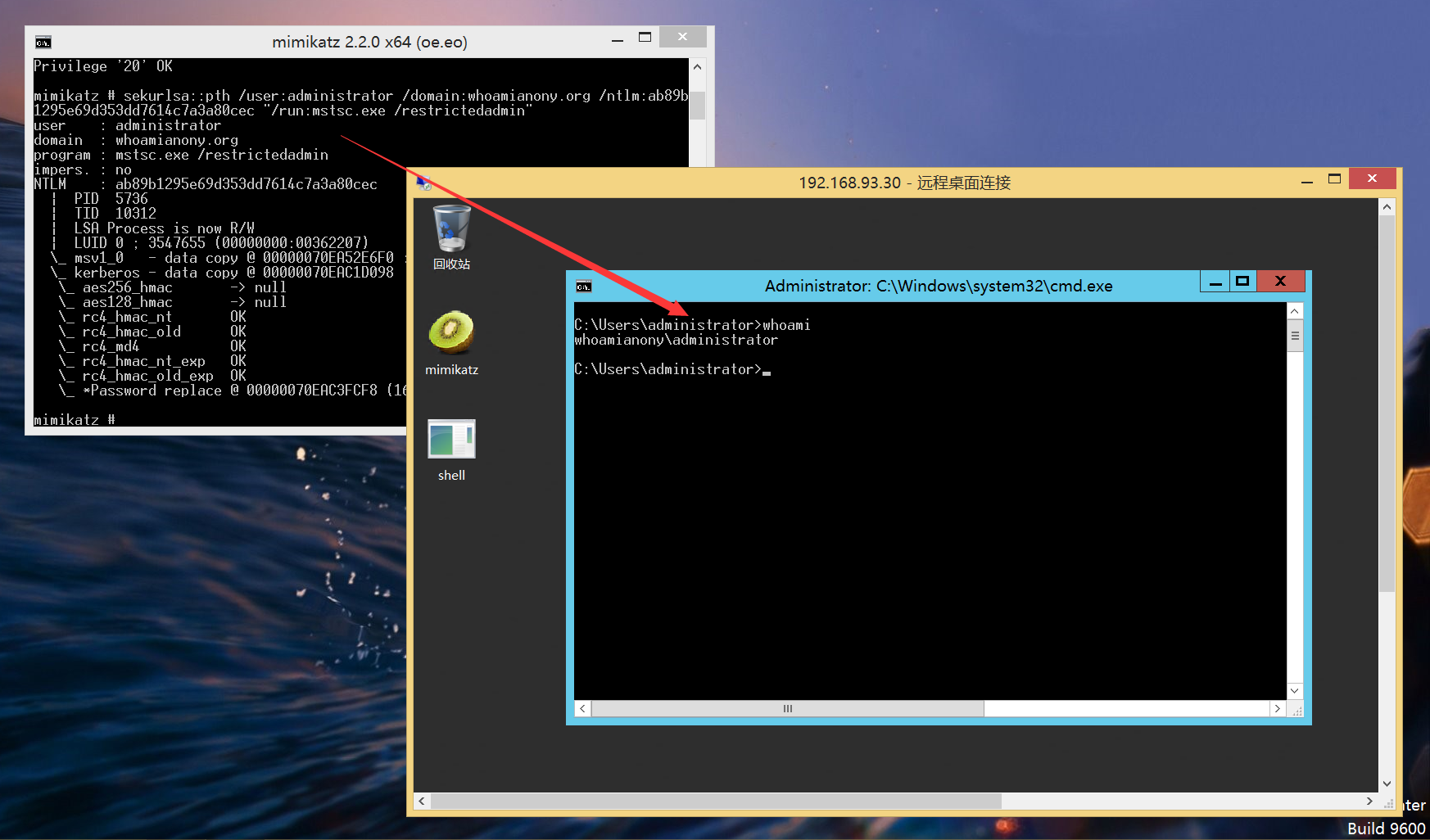This screenshot has height=840, width=1430.
Task: Click the 'aes128_hmac -> null' line
Action: tap(173, 302)
